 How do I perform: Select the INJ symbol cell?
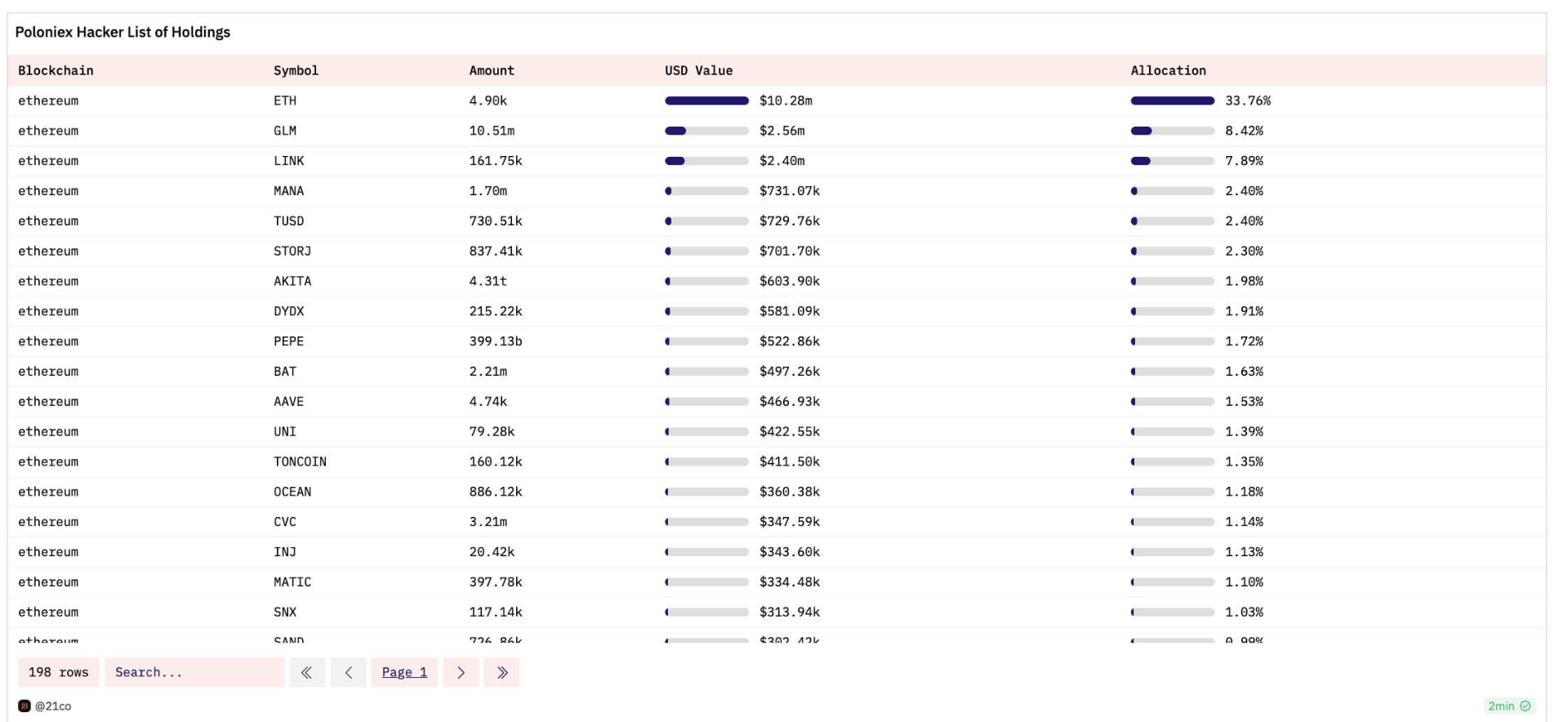click(x=285, y=552)
